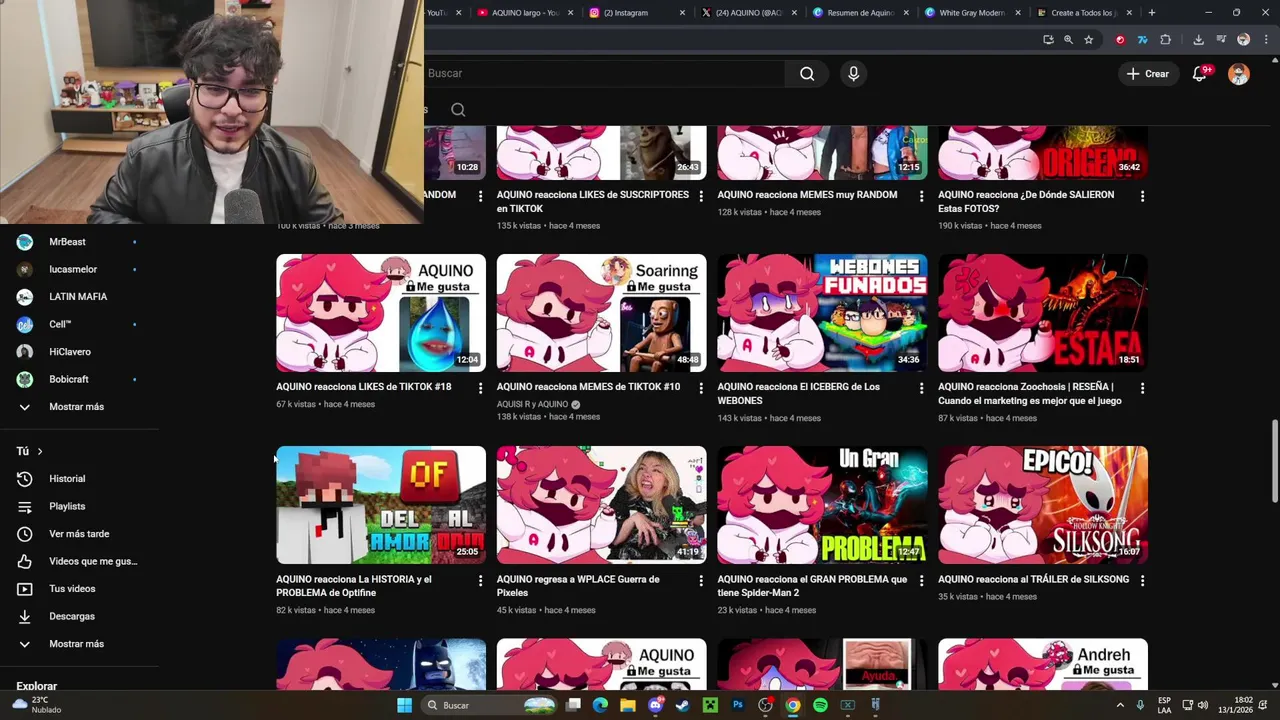The width and height of the screenshot is (1280, 720).
Task: Open AQUINO regresa a WPLACE title
Action: click(578, 586)
